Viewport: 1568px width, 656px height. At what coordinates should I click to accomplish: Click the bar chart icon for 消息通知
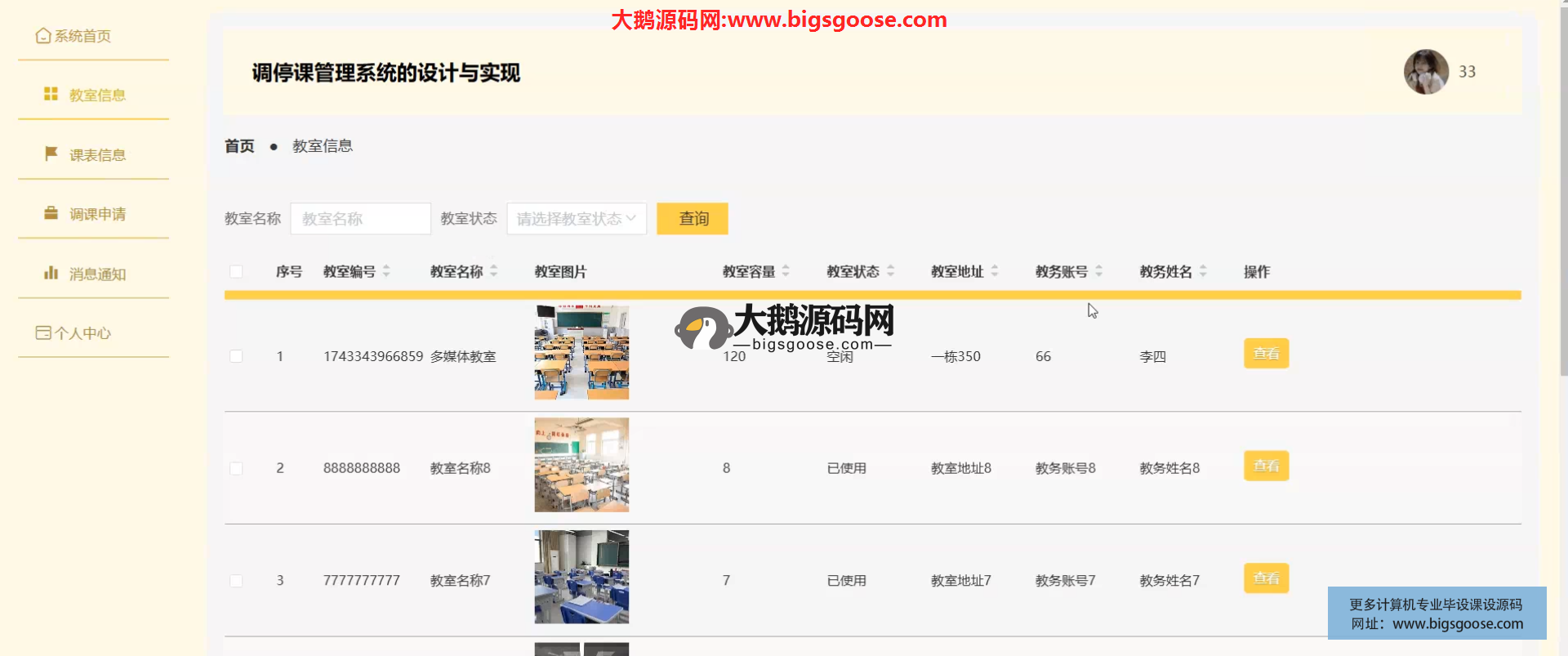pyautogui.click(x=51, y=273)
